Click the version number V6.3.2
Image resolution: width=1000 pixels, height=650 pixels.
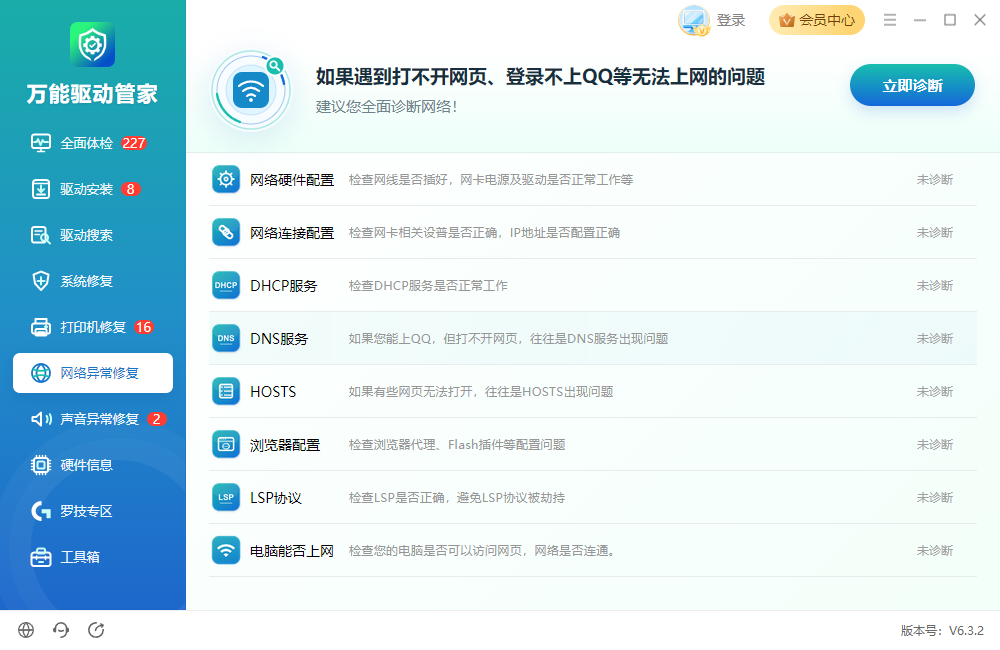pos(966,631)
